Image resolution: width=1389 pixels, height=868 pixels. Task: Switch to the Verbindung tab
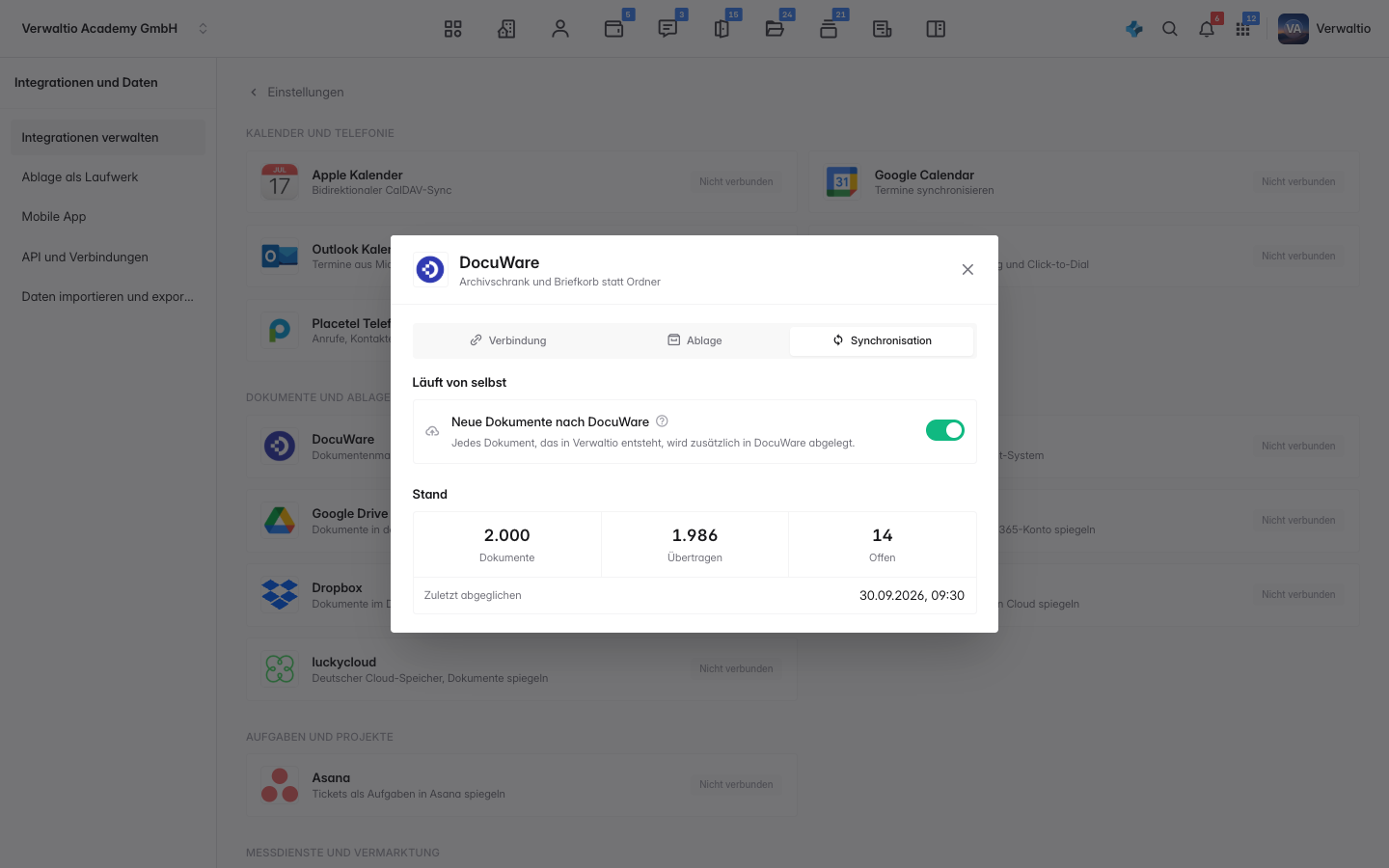[508, 340]
